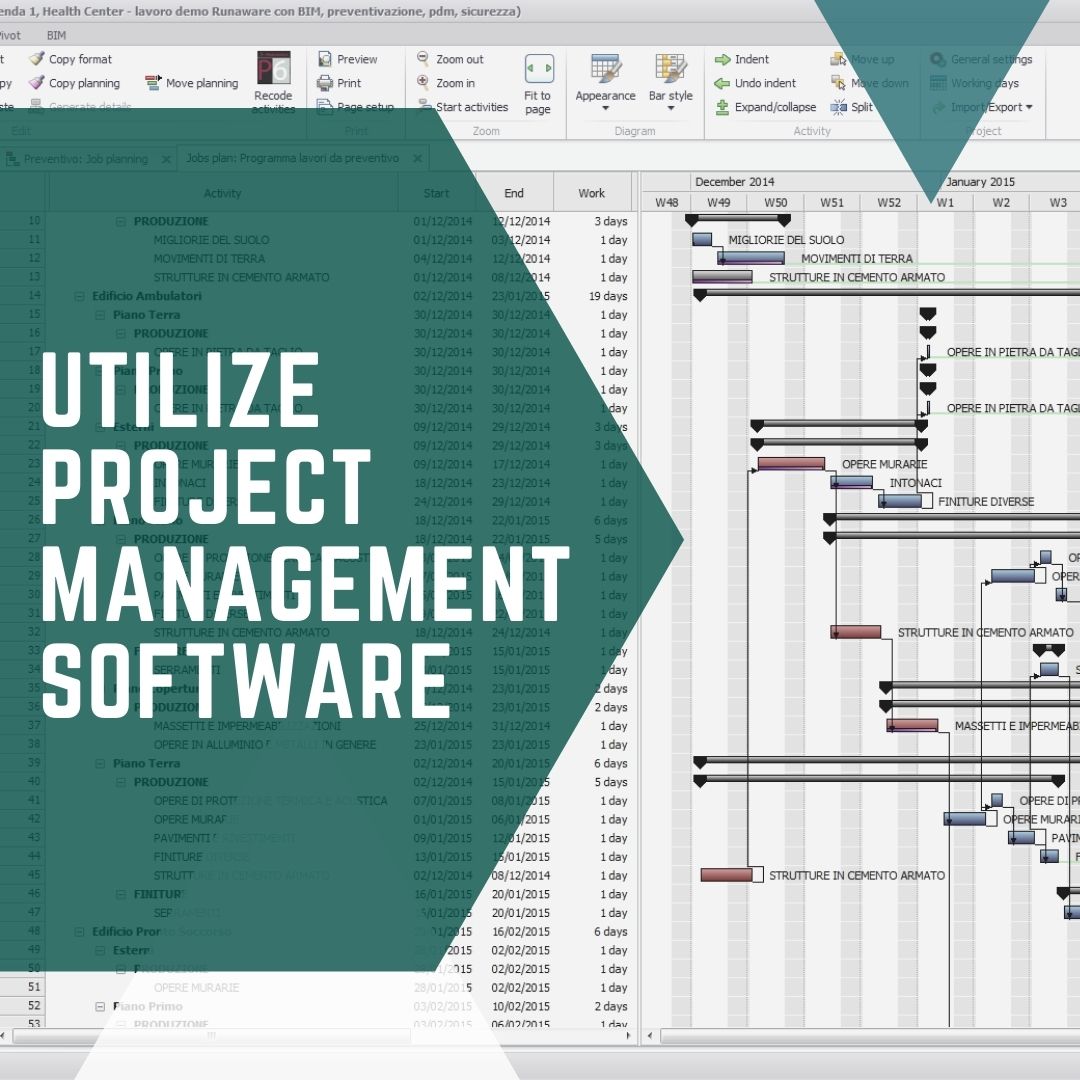The height and width of the screenshot is (1080, 1080).
Task: Click the Undo indent arrow icon
Action: (x=722, y=83)
